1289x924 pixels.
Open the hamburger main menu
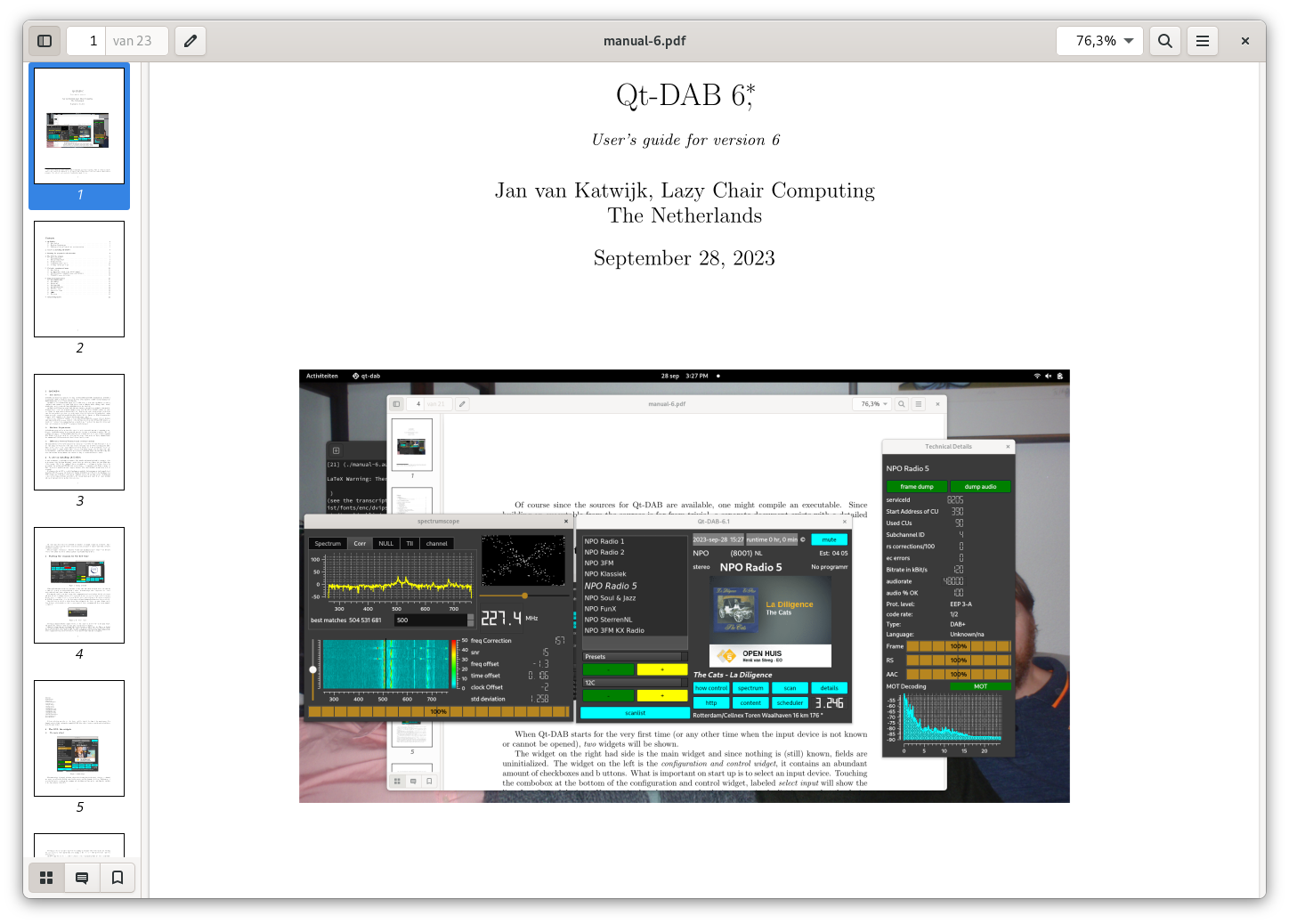click(1203, 41)
